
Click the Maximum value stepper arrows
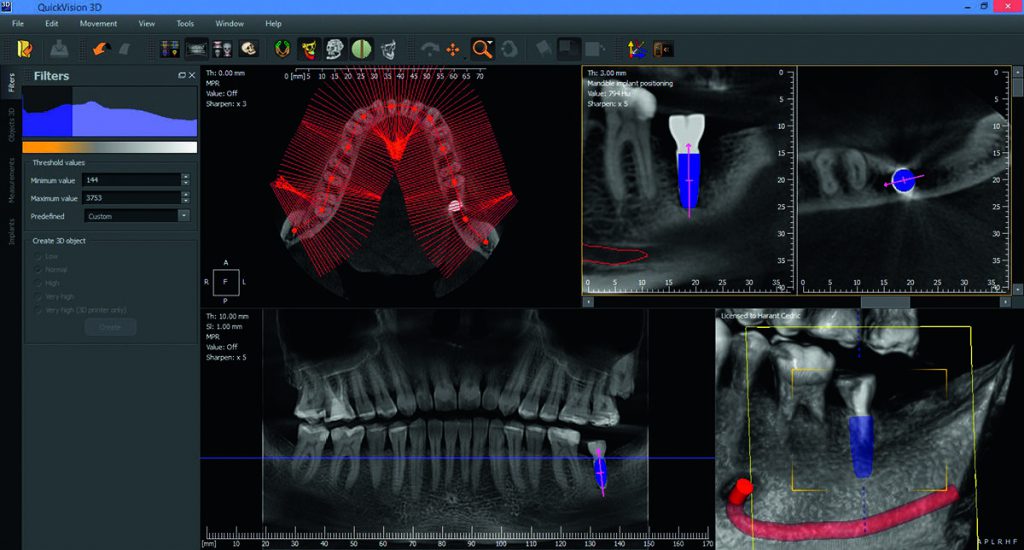(x=185, y=198)
